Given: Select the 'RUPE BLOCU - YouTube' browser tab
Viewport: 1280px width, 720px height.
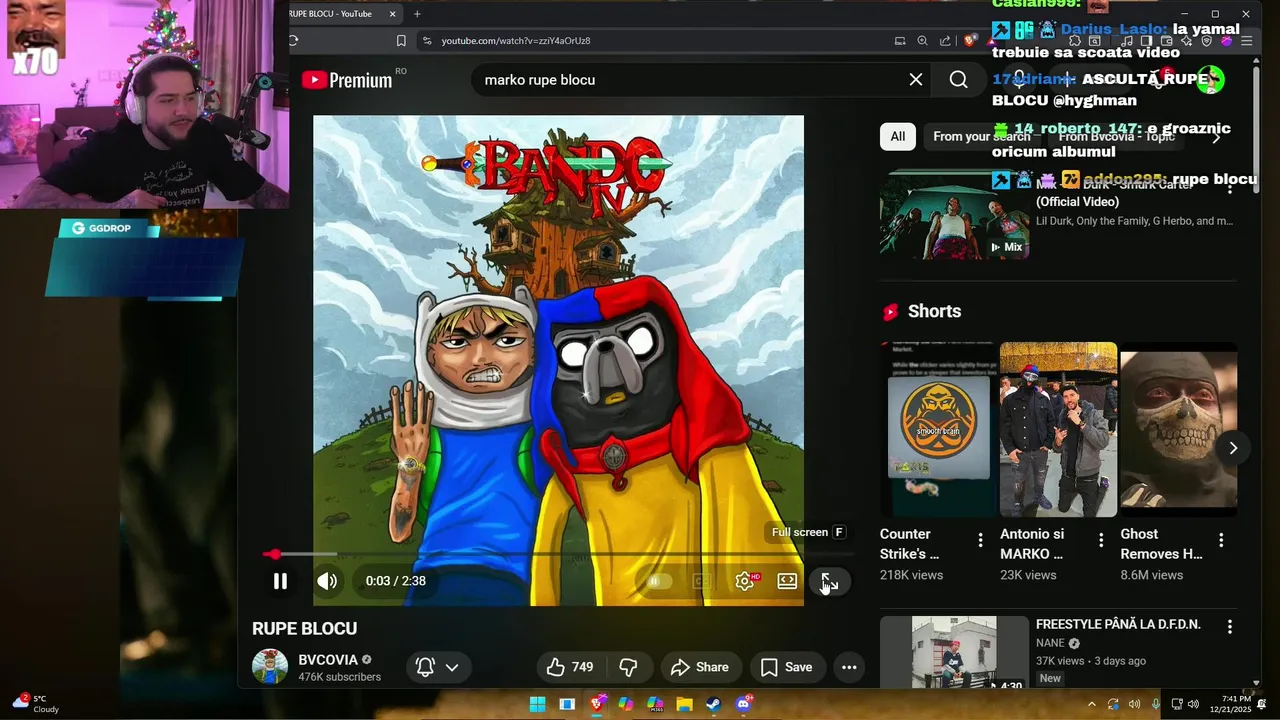Looking at the screenshot, I should 335,14.
